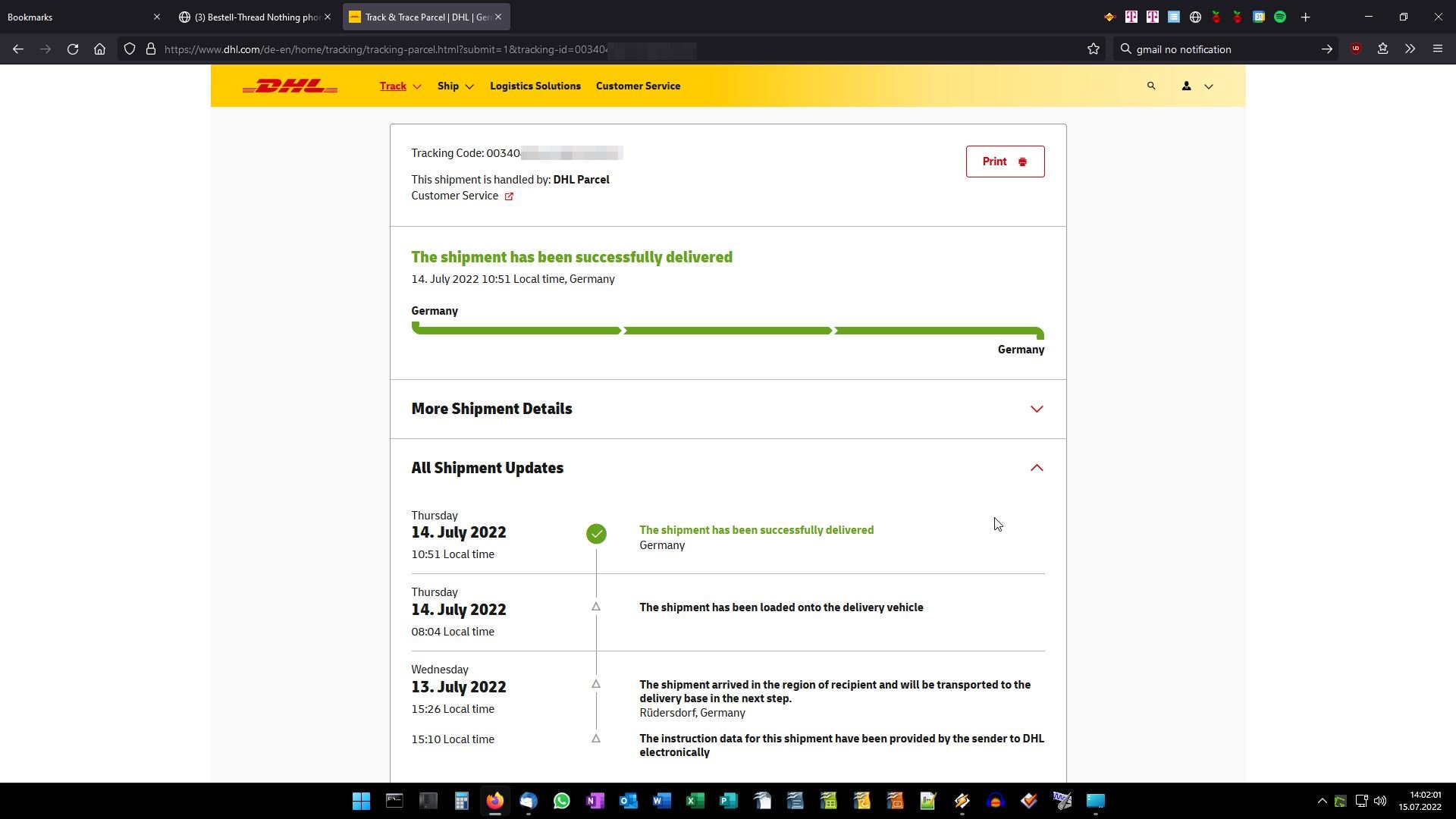Screen dimensions: 1456x819
Task: Open the DHL site search icon
Action: [x=1150, y=86]
